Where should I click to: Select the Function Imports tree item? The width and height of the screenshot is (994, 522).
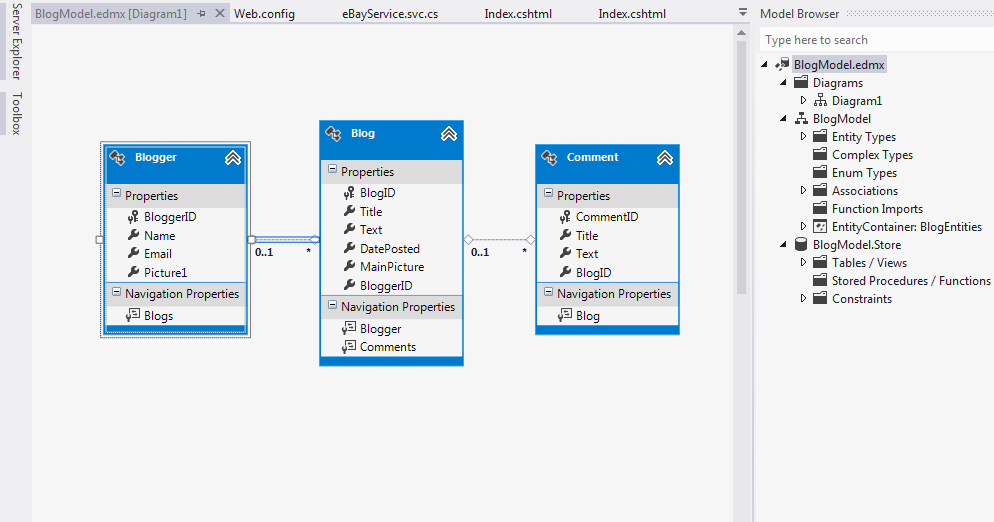click(x=877, y=208)
